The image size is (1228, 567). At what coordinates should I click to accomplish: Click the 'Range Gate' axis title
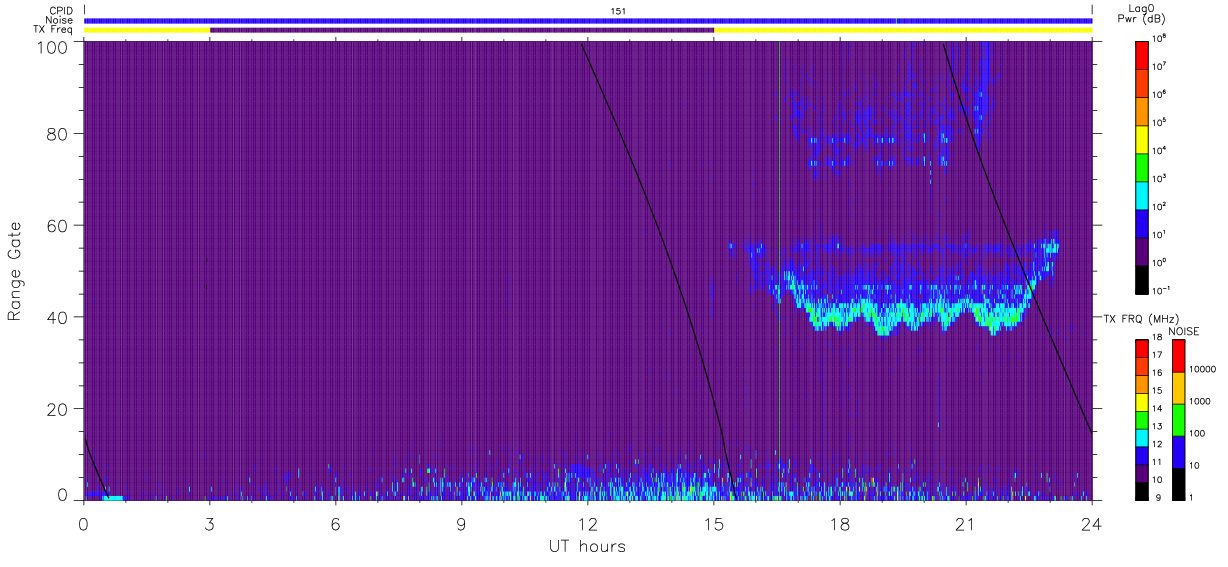[15, 271]
